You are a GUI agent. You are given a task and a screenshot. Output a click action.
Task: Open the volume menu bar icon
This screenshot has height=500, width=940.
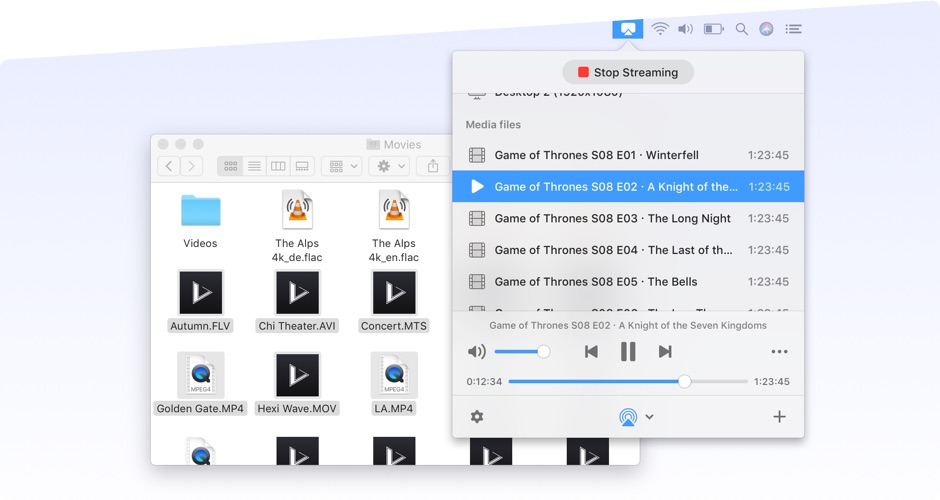[x=685, y=29]
